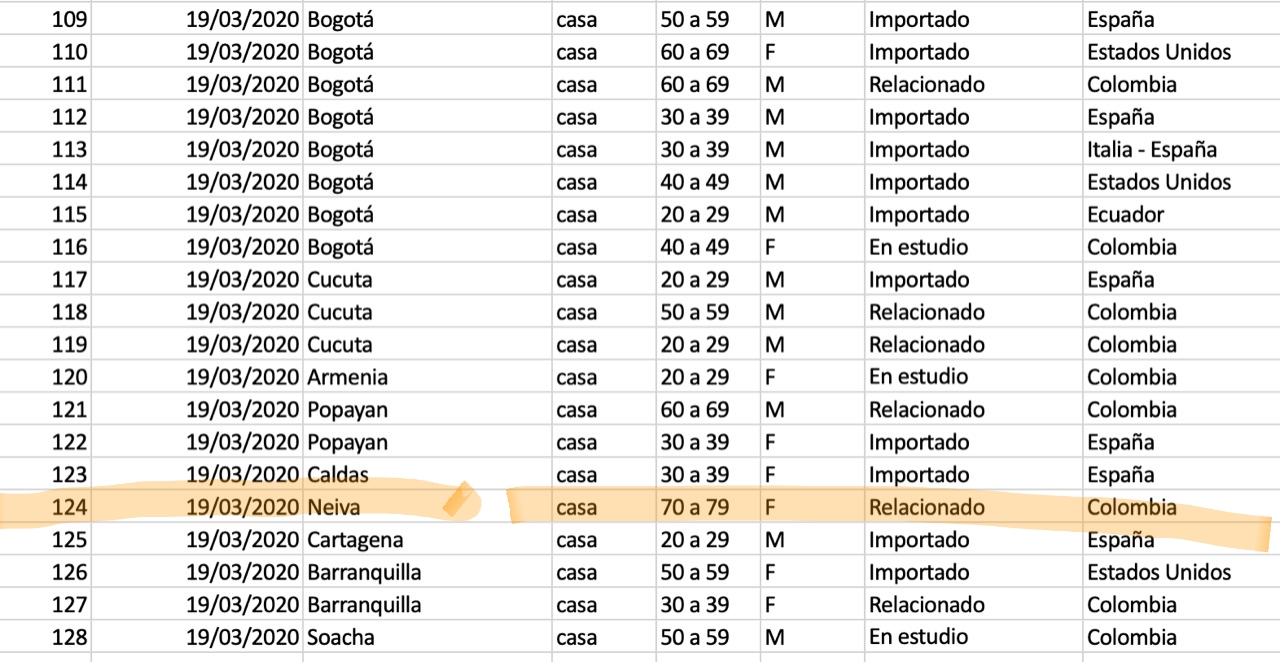Select the En estudio cell in row 128
Viewport: 1280px width, 662px height.
coord(973,637)
